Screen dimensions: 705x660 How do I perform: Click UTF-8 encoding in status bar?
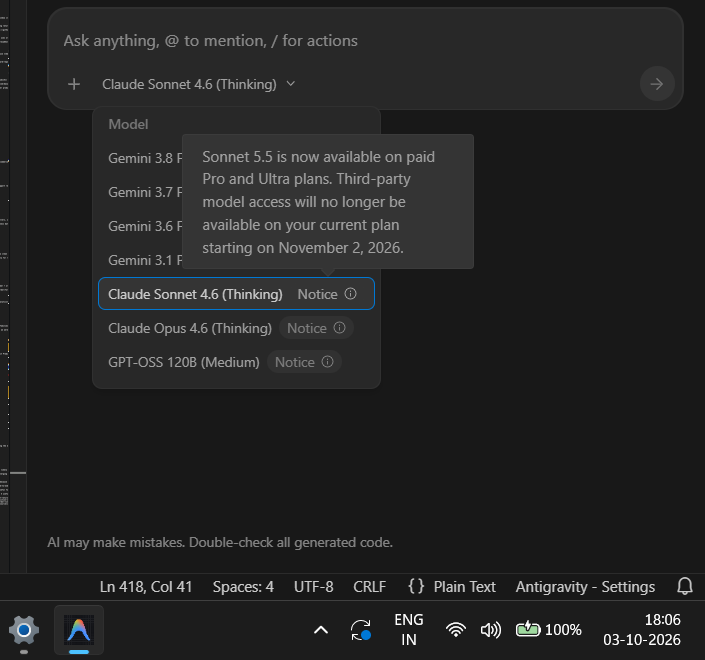pyautogui.click(x=313, y=587)
